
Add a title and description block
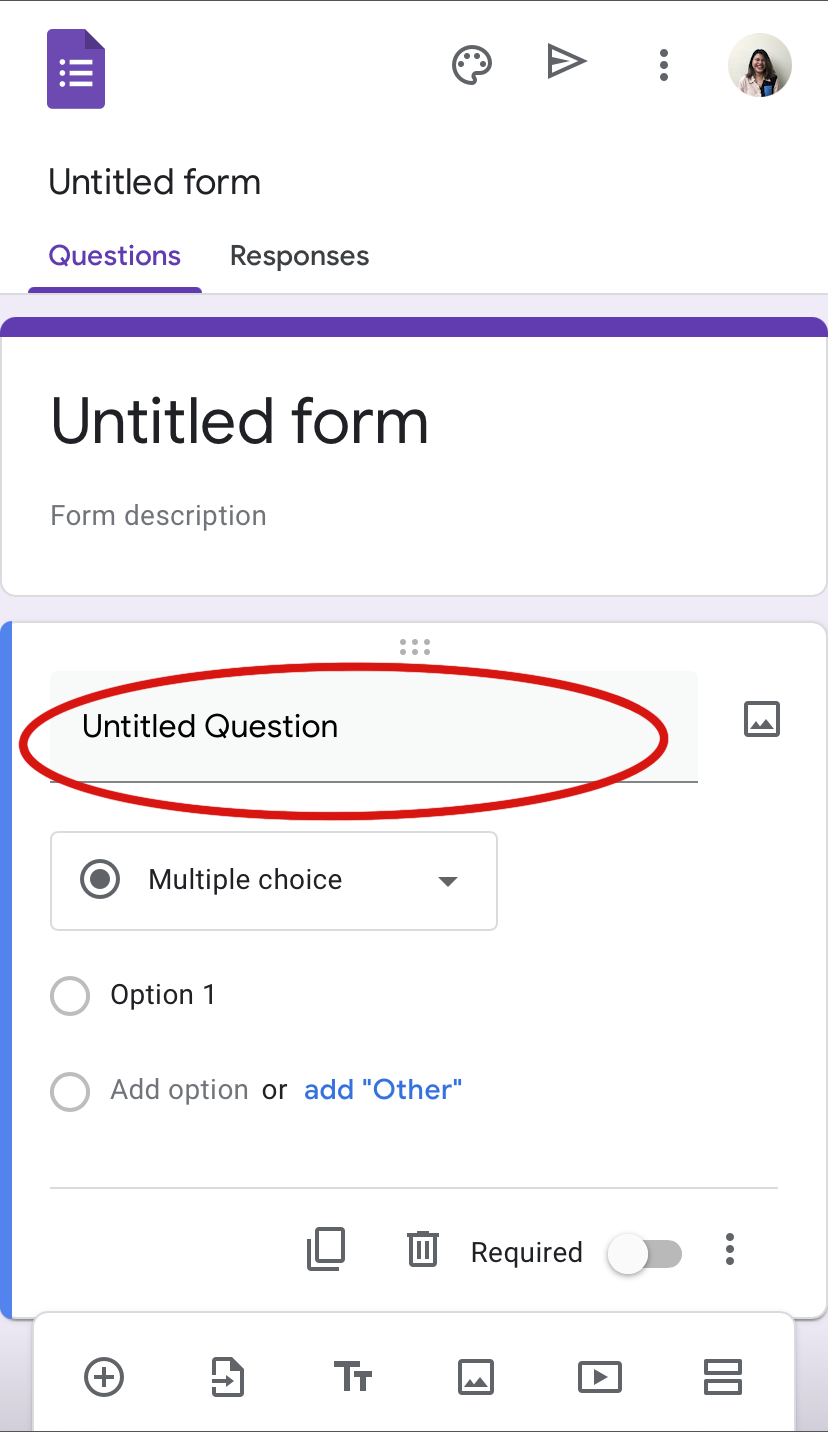352,1377
